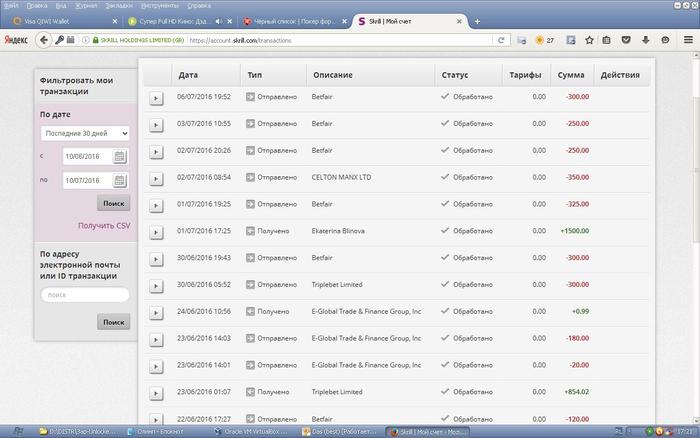Expand the 30/06/2016 19:43 Betfair row
The height and width of the screenshot is (438, 700).
156,259
